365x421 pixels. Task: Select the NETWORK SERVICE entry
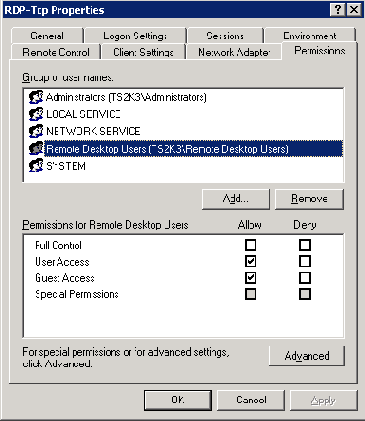point(93,131)
